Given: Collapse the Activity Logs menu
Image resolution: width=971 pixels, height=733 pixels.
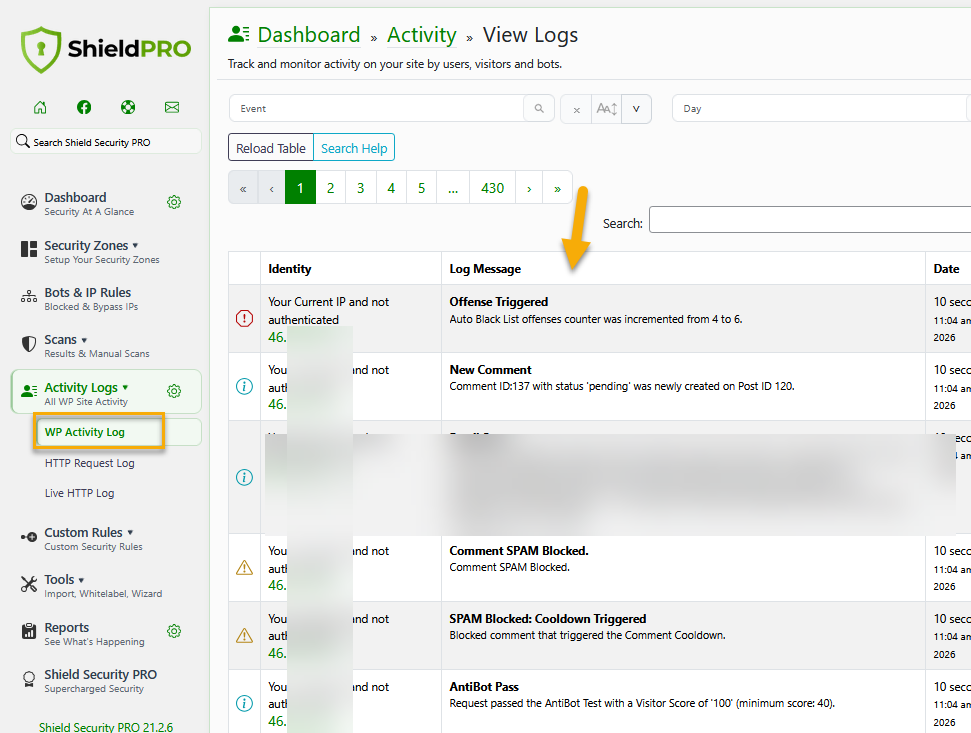Looking at the screenshot, I should [125, 388].
